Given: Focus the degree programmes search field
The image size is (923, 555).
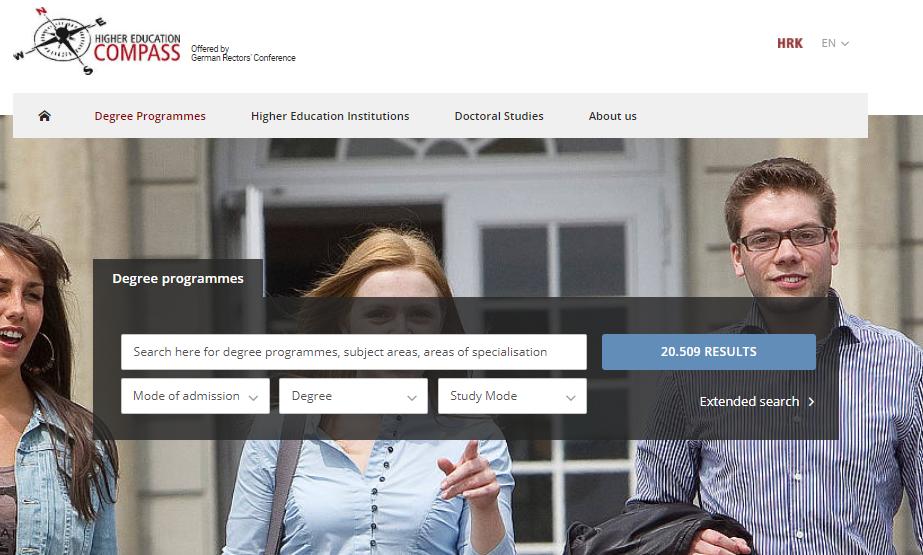Looking at the screenshot, I should [354, 352].
